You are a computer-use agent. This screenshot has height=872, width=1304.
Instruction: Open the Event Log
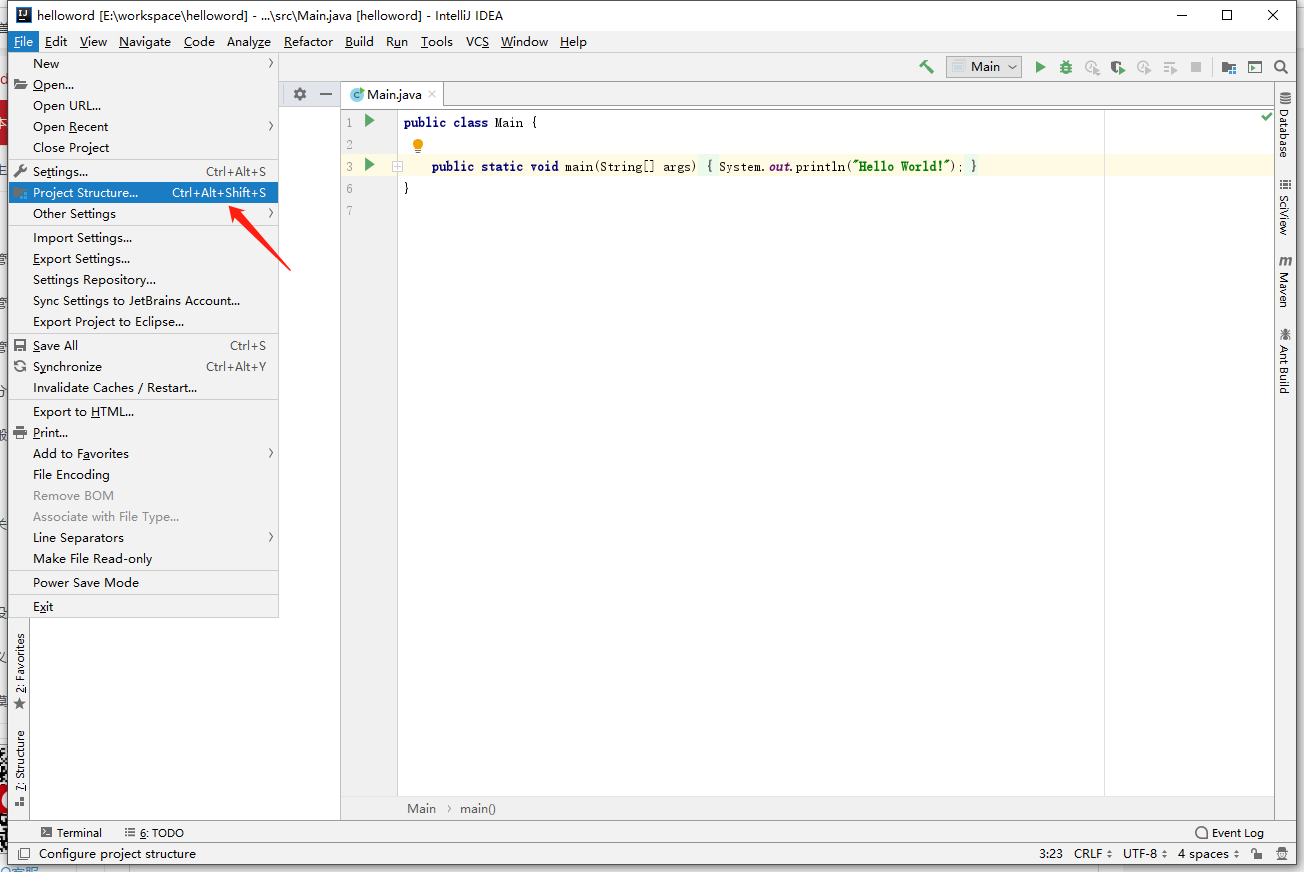[1230, 832]
